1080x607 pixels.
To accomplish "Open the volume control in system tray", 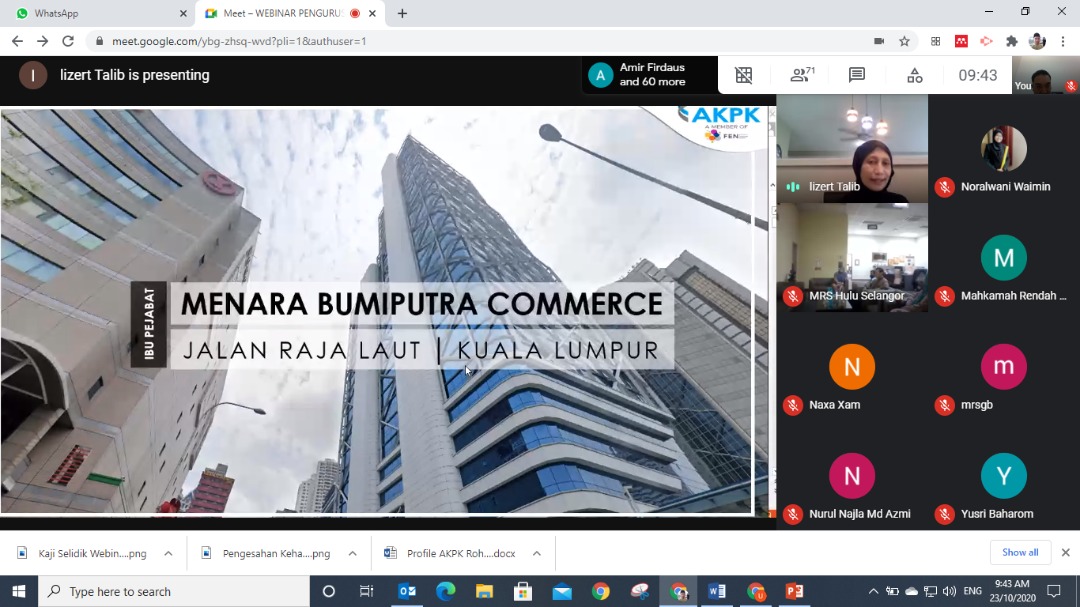I will pos(949,591).
